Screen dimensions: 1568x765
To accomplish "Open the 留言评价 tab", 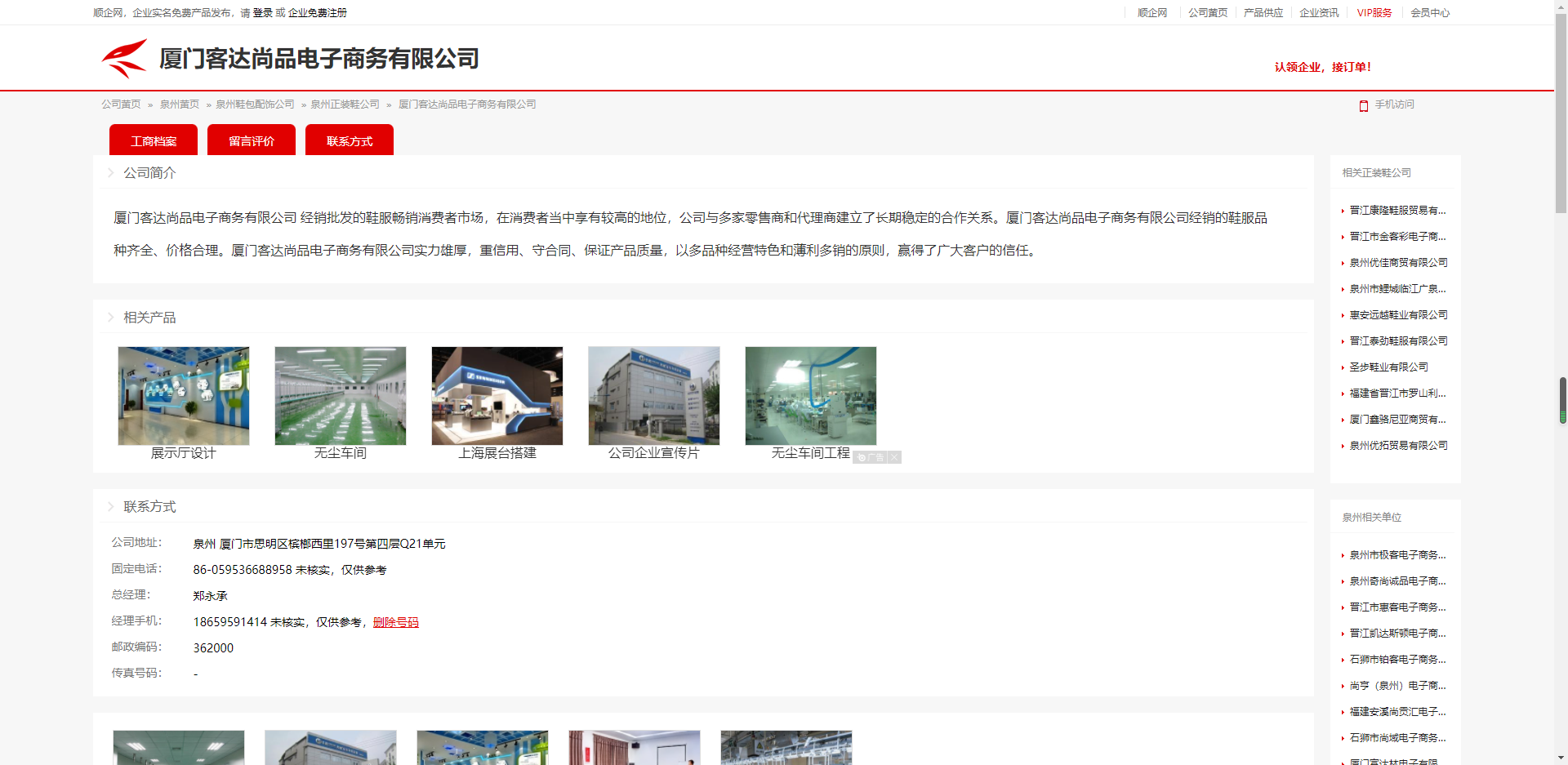I will 252,140.
